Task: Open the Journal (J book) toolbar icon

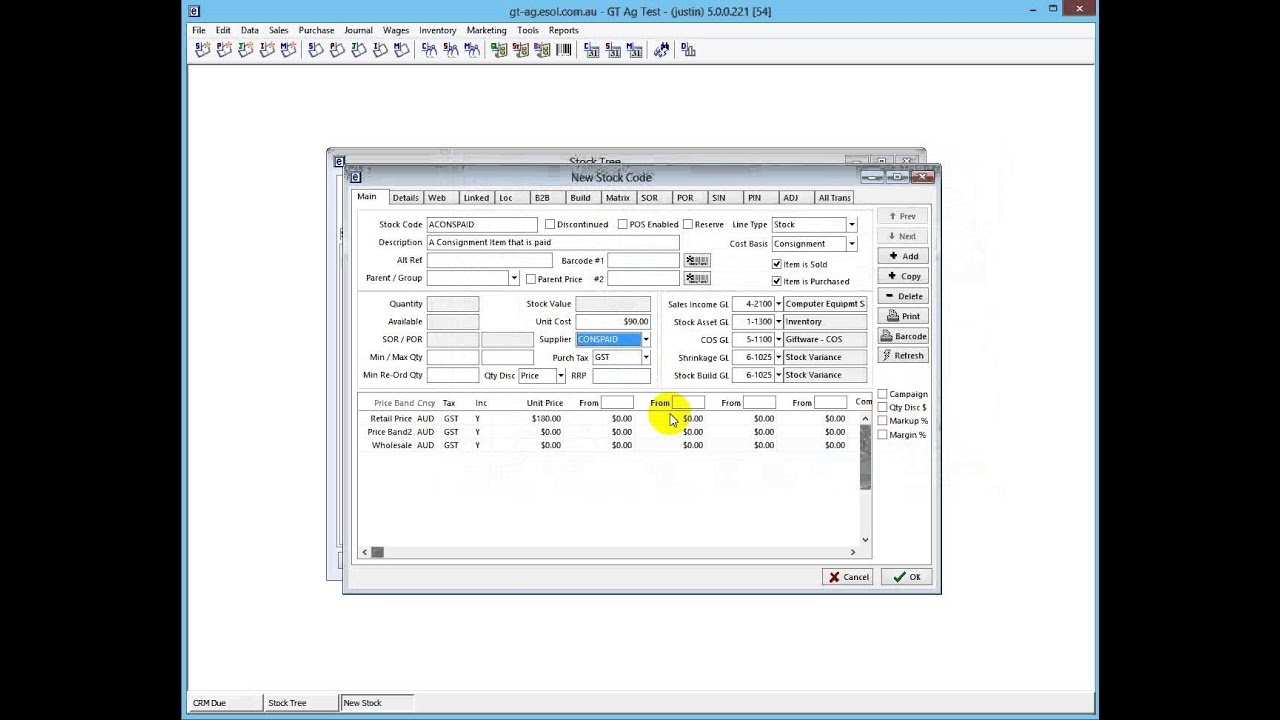Action: (358, 49)
